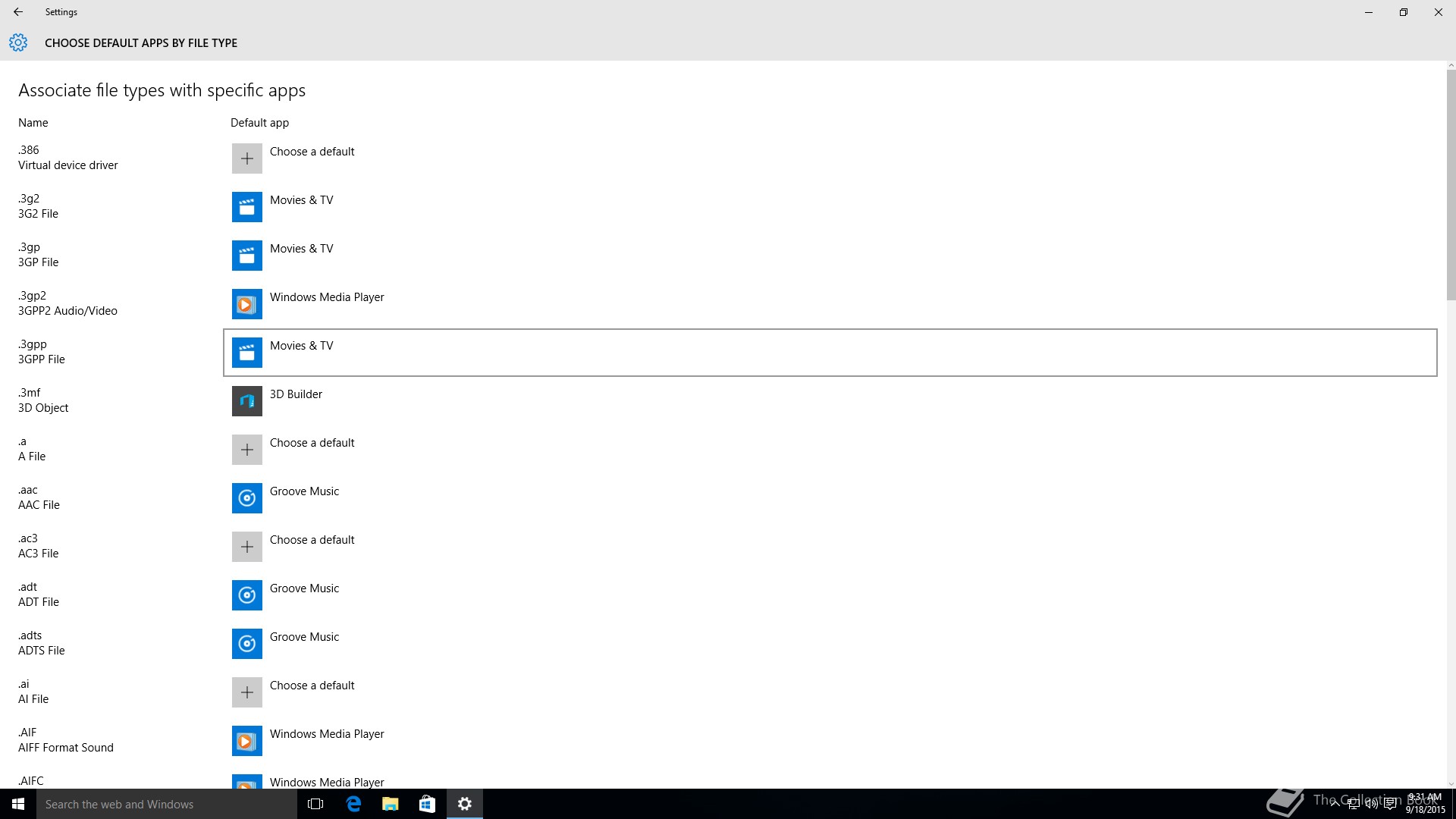The width and height of the screenshot is (1456, 819).
Task: Open File Explorer from the taskbar
Action: 390,804
